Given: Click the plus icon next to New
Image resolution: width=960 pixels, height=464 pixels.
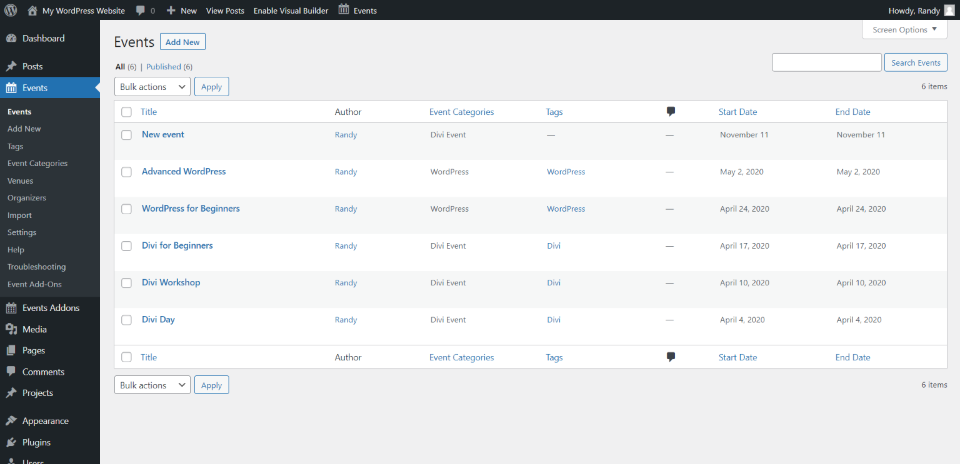Looking at the screenshot, I should point(171,11).
